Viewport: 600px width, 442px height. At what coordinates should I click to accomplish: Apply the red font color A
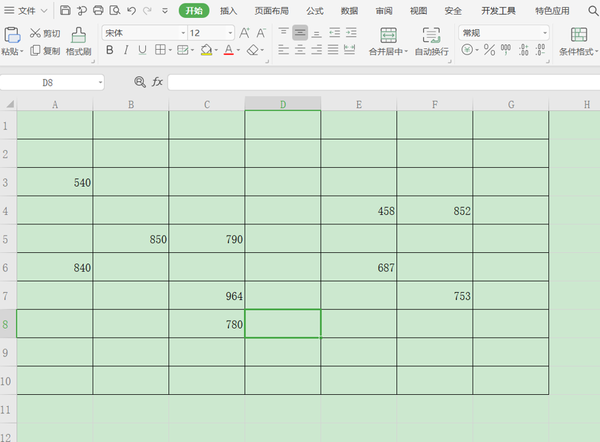tap(229, 50)
